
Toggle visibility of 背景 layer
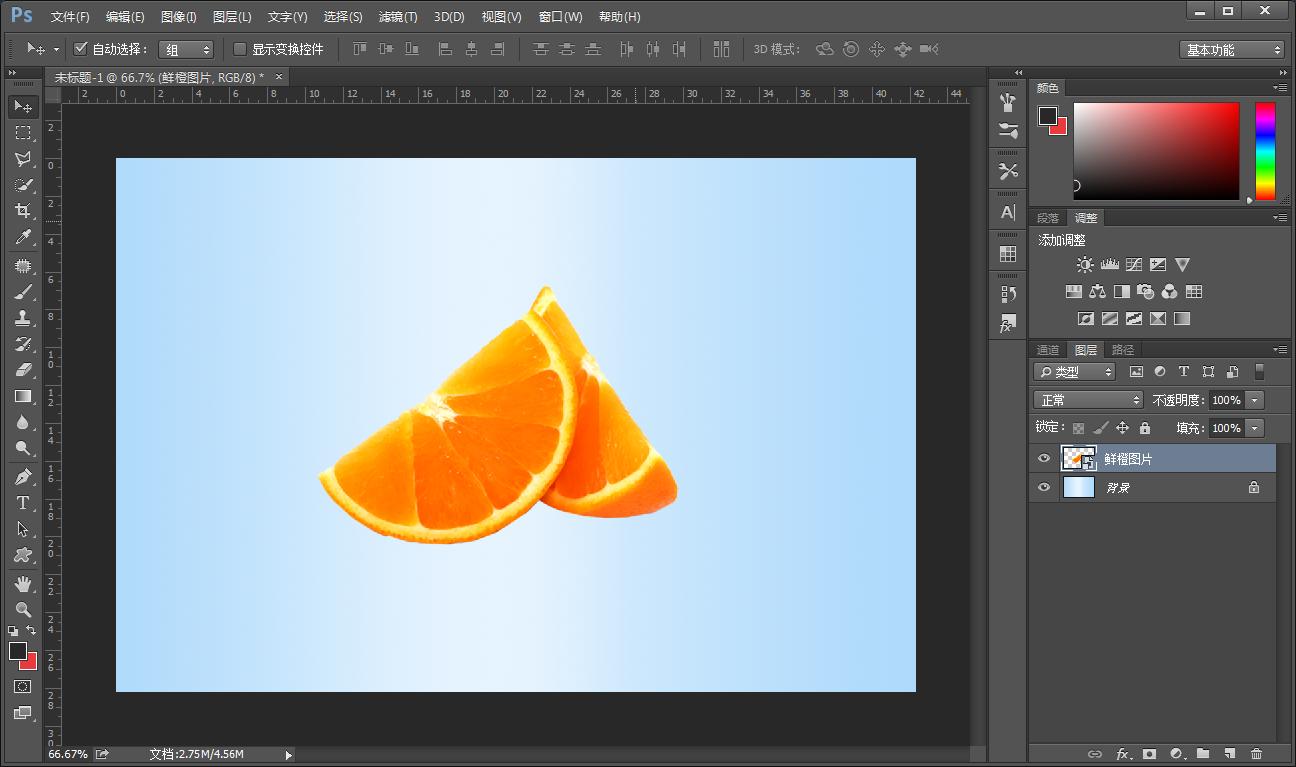pos(1044,487)
